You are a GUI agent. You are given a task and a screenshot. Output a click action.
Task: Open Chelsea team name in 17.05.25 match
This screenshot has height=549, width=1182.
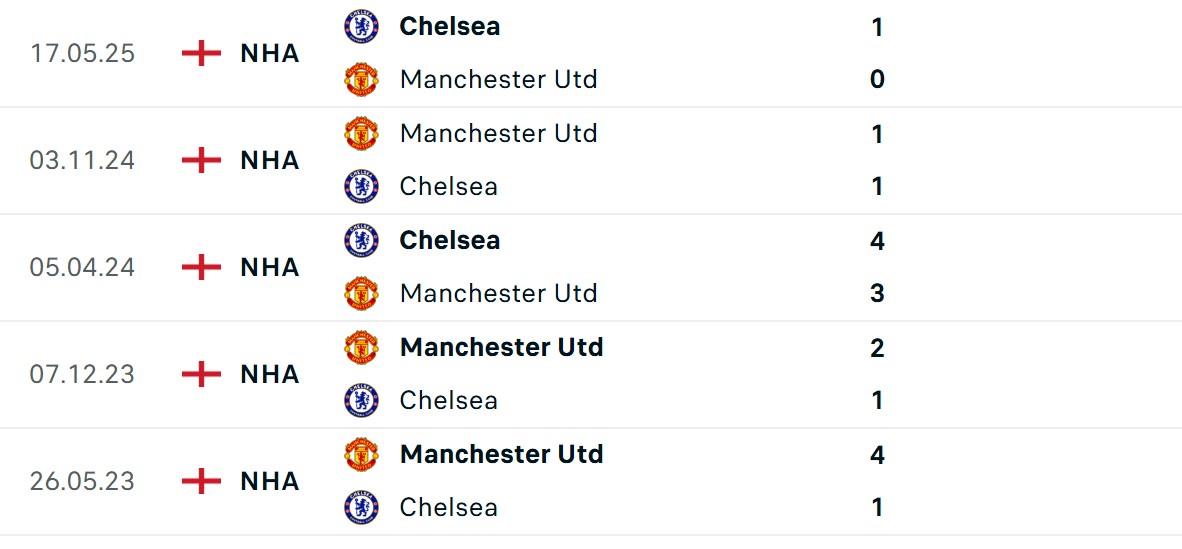(x=450, y=26)
